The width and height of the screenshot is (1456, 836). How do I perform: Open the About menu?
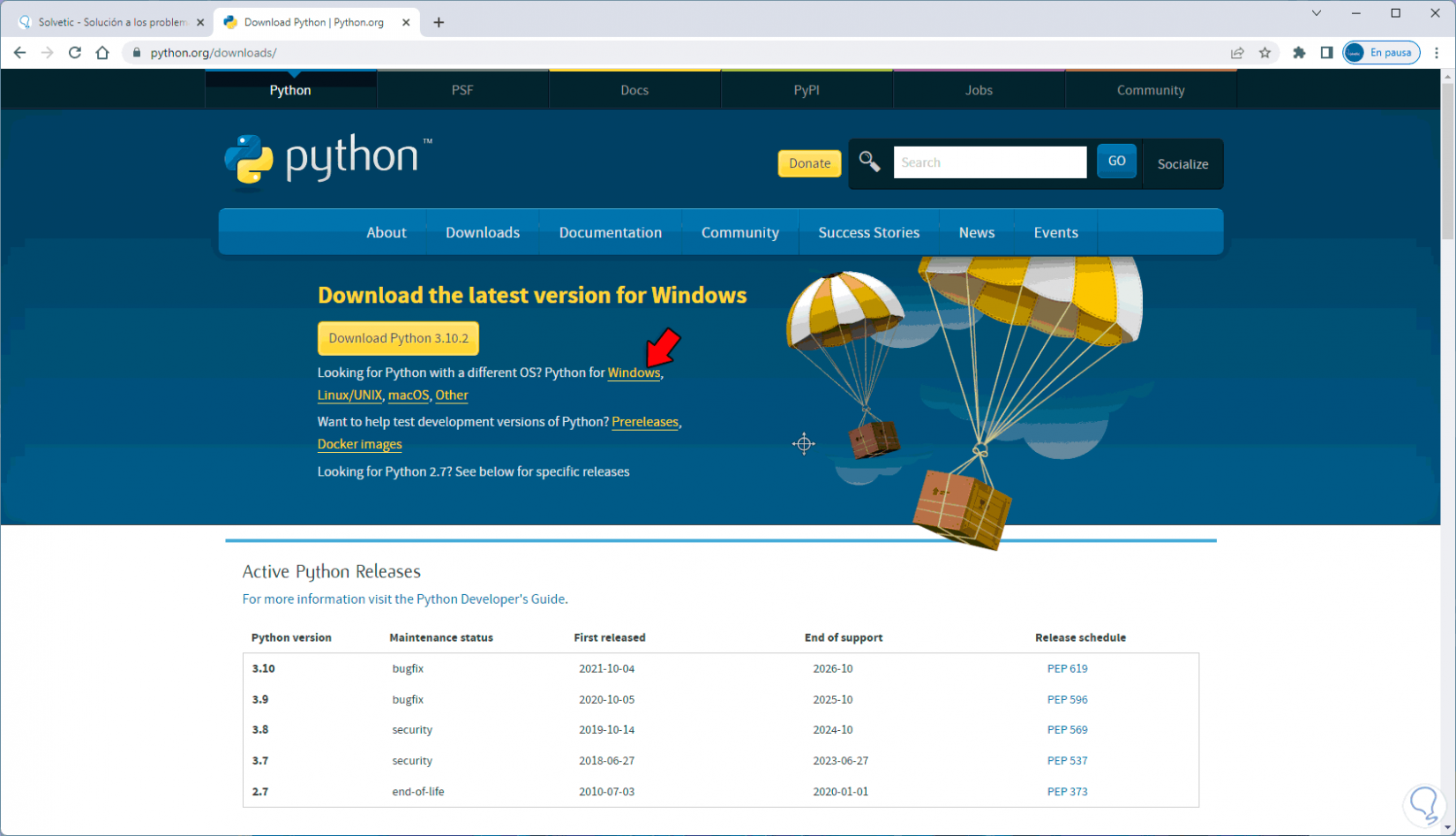click(x=387, y=232)
